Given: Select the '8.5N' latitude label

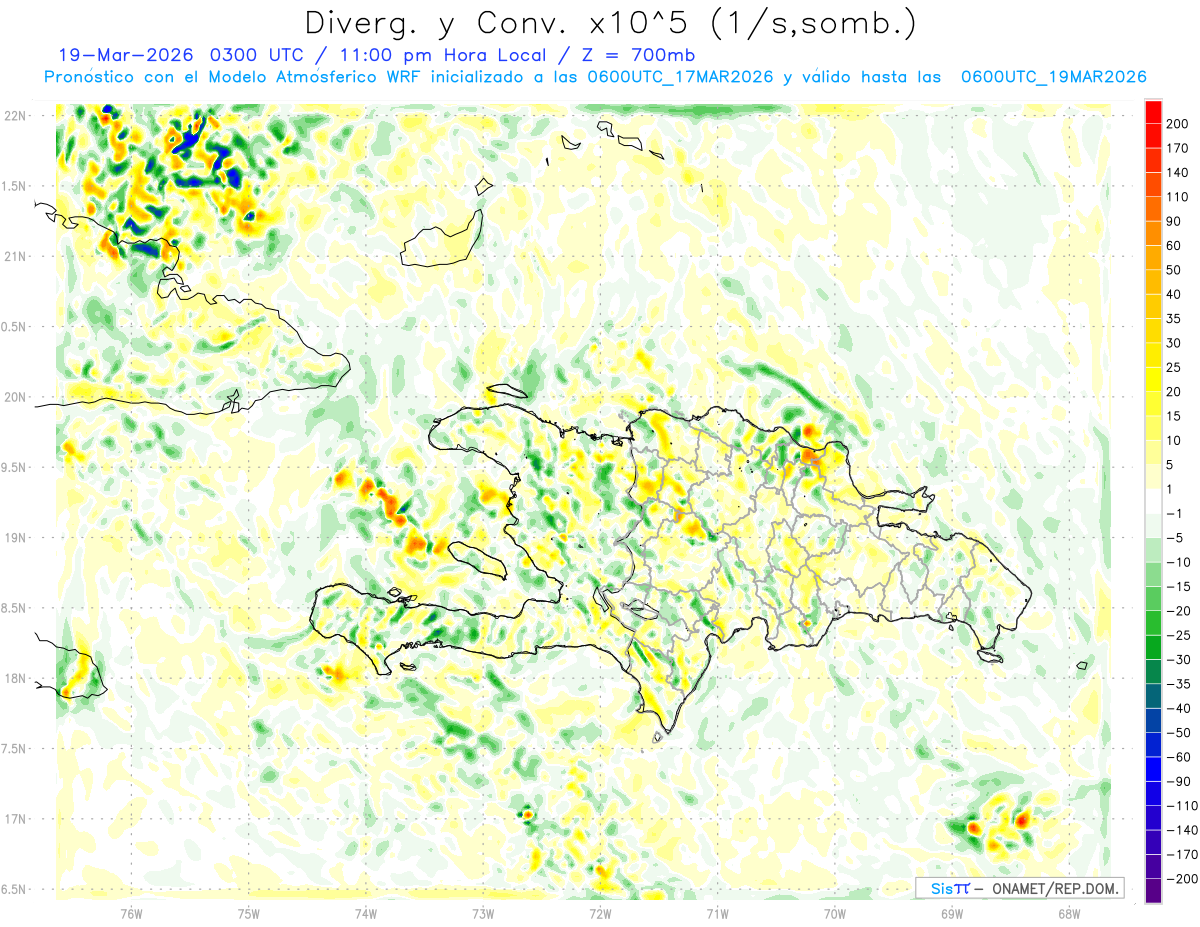Looking at the screenshot, I should pos(14,608).
